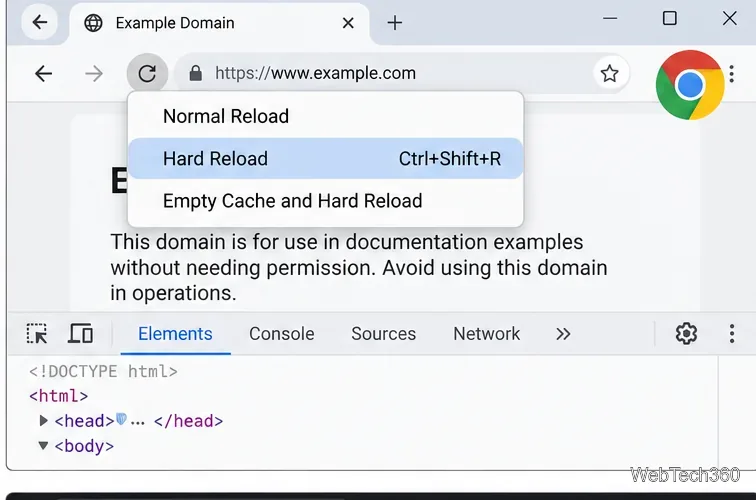Open the DevTools three-dot menu

click(732, 334)
